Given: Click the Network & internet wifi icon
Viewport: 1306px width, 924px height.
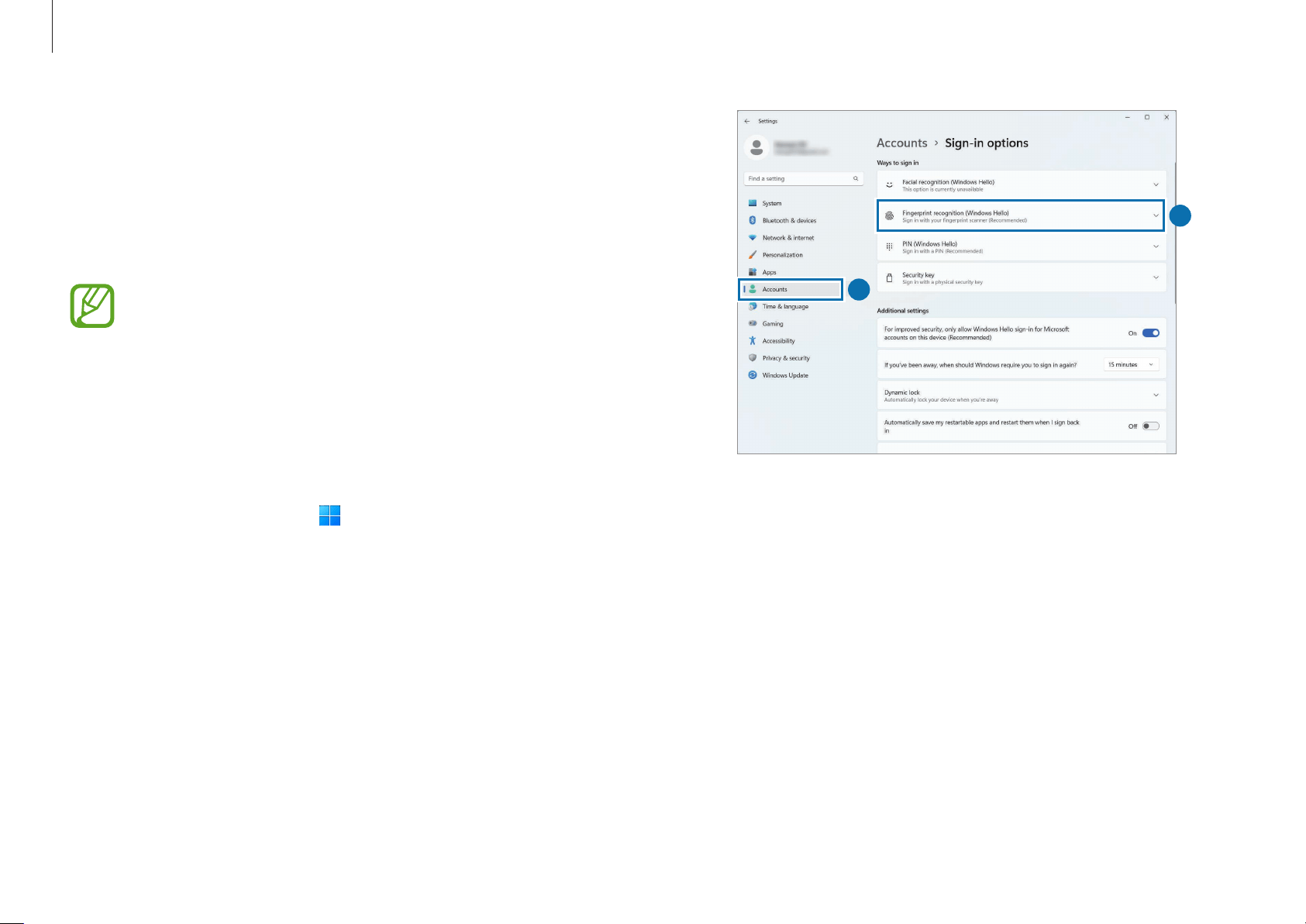Looking at the screenshot, I should tap(752, 238).
